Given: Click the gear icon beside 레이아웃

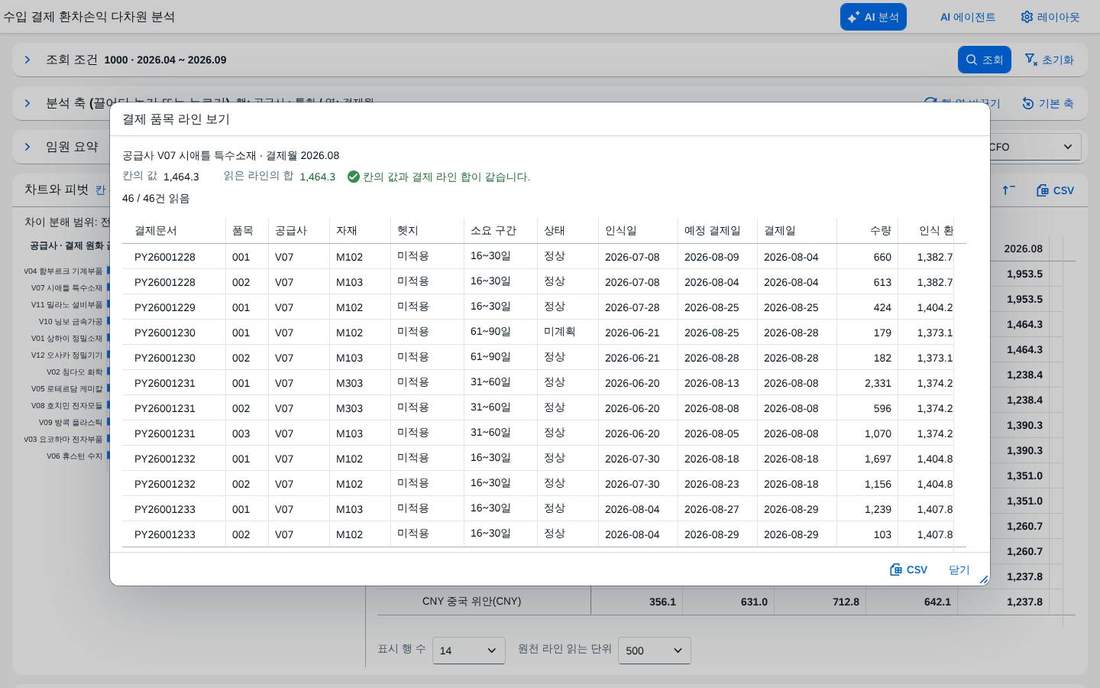Looking at the screenshot, I should [1026, 17].
